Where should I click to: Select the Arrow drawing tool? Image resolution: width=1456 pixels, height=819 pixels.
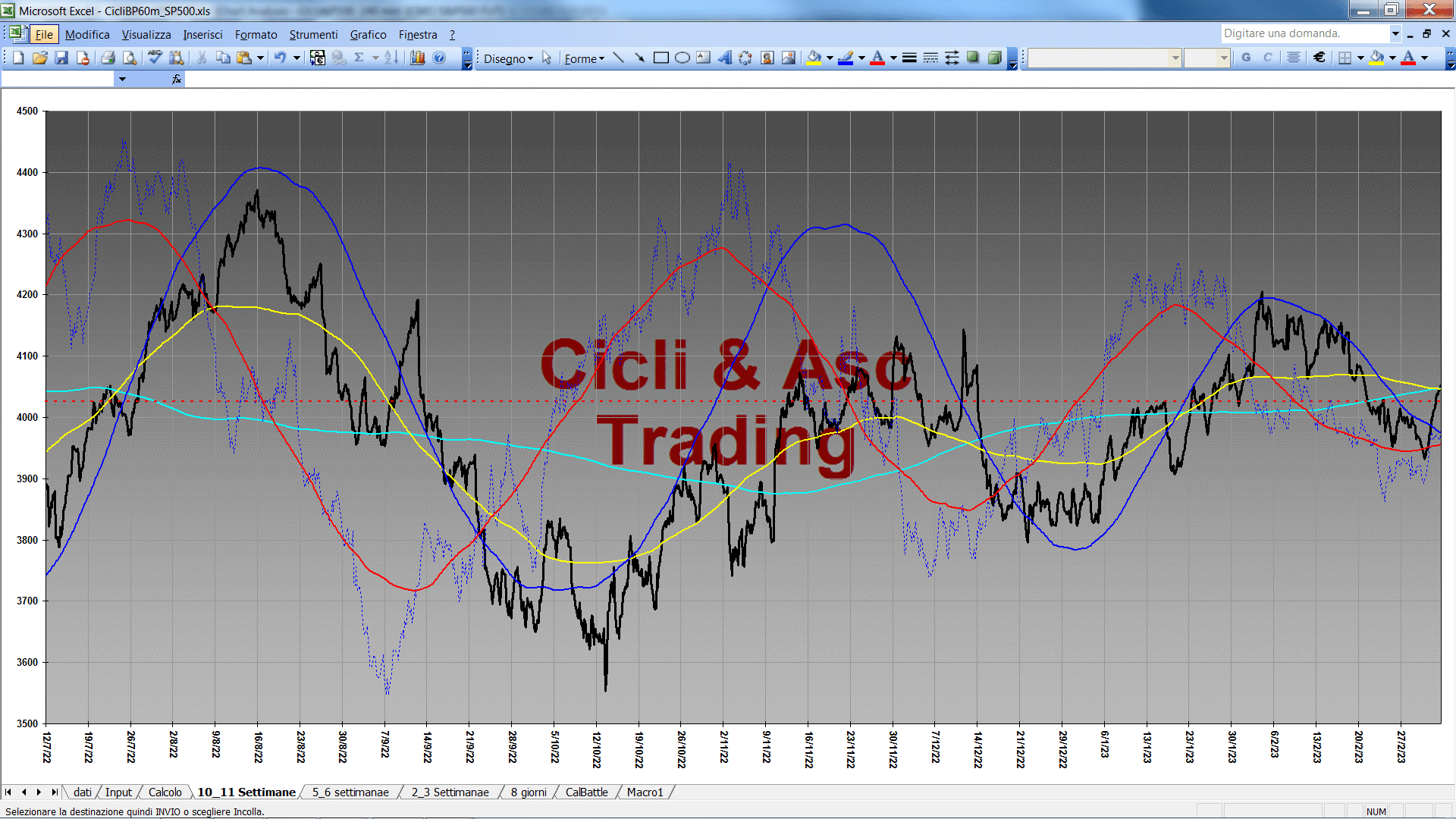coord(639,58)
